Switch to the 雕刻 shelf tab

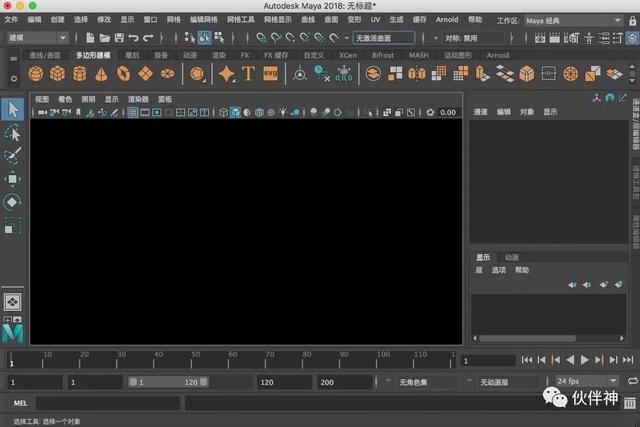click(x=132, y=56)
